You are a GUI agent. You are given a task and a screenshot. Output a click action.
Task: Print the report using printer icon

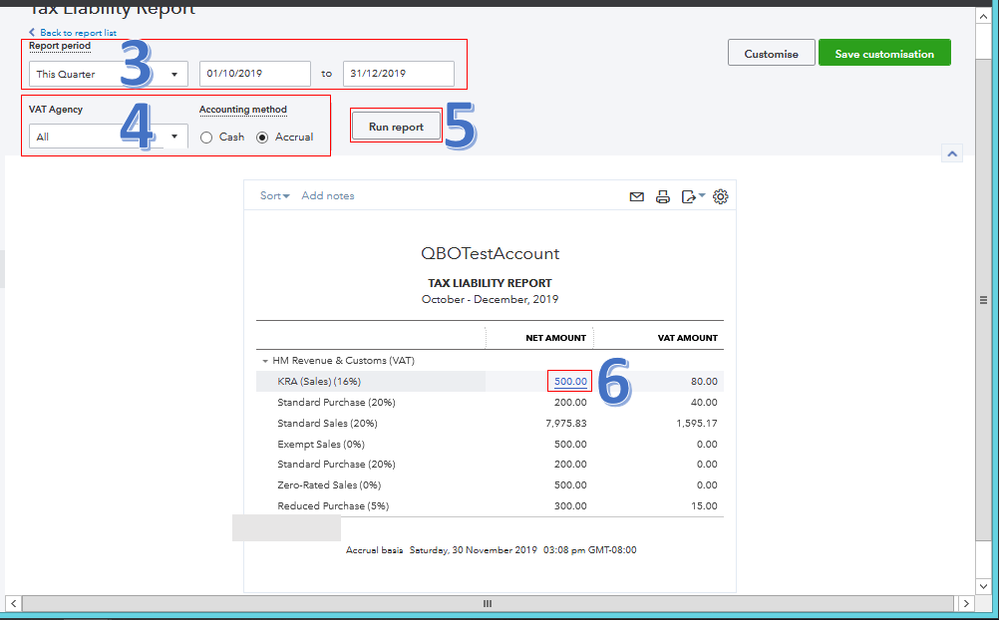663,197
